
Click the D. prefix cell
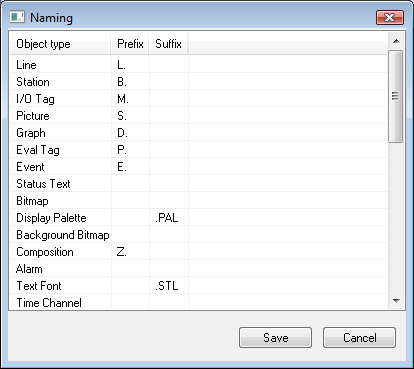pos(130,132)
